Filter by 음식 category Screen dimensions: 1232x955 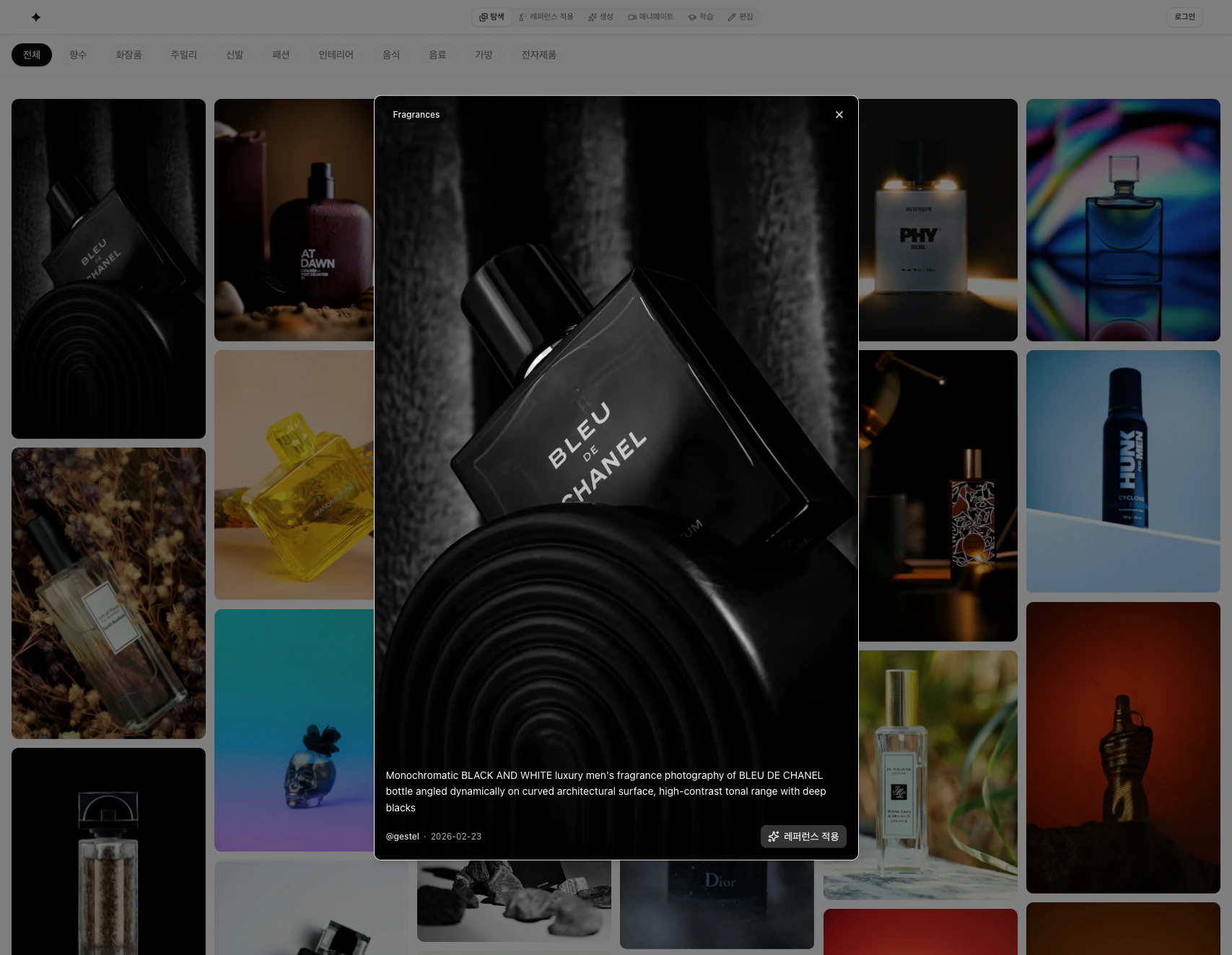pyautogui.click(x=391, y=55)
